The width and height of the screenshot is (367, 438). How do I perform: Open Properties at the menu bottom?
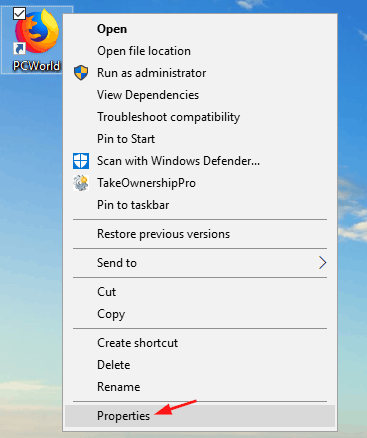point(123,416)
